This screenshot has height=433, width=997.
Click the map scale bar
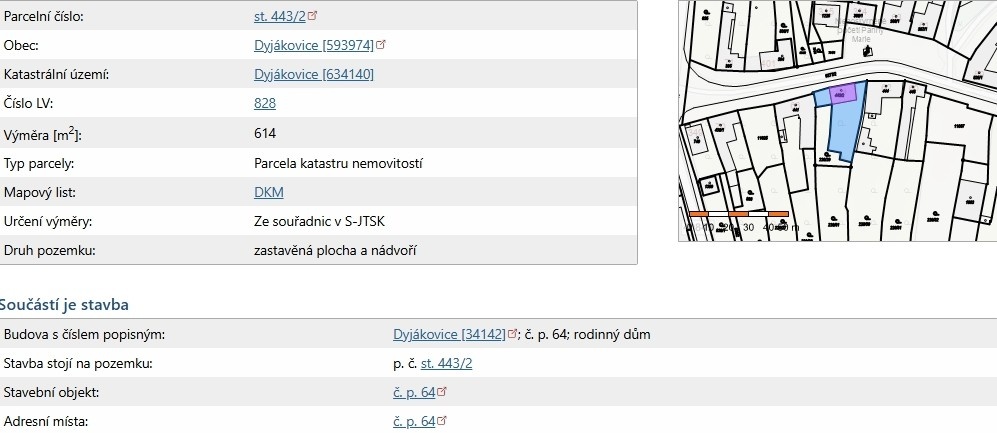(739, 214)
